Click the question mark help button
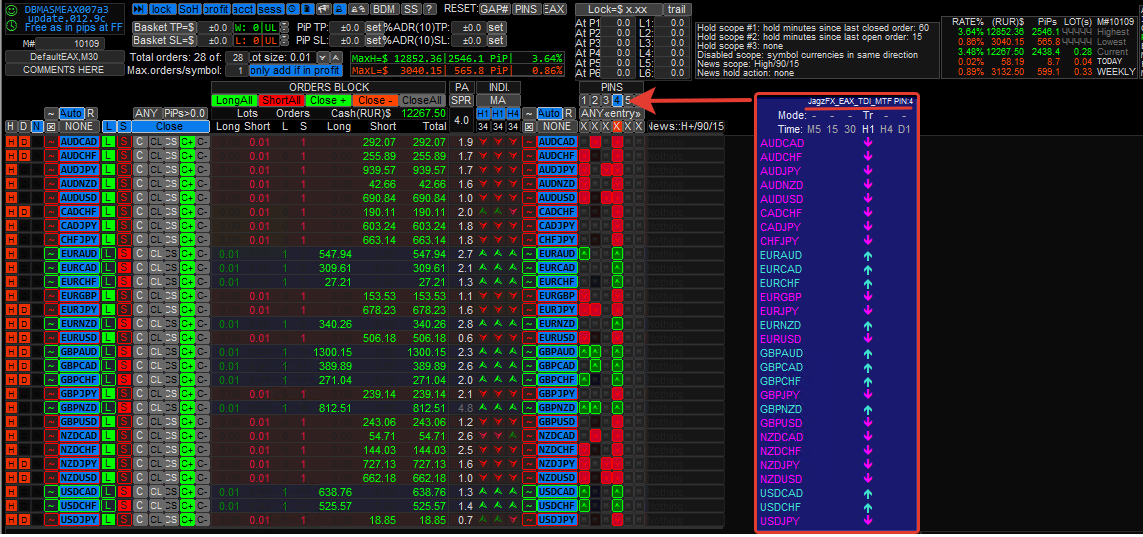 tap(430, 9)
